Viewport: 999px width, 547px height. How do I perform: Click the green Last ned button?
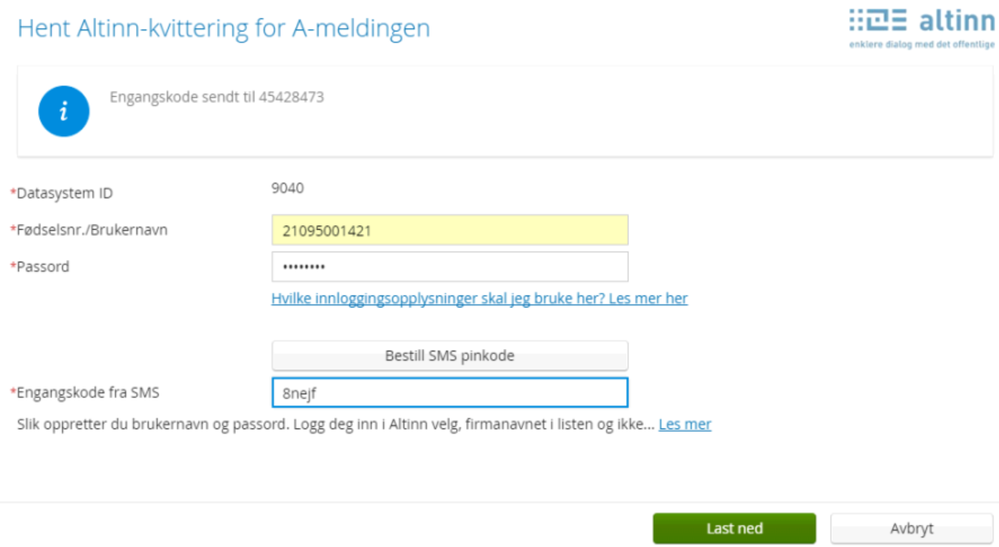[734, 529]
